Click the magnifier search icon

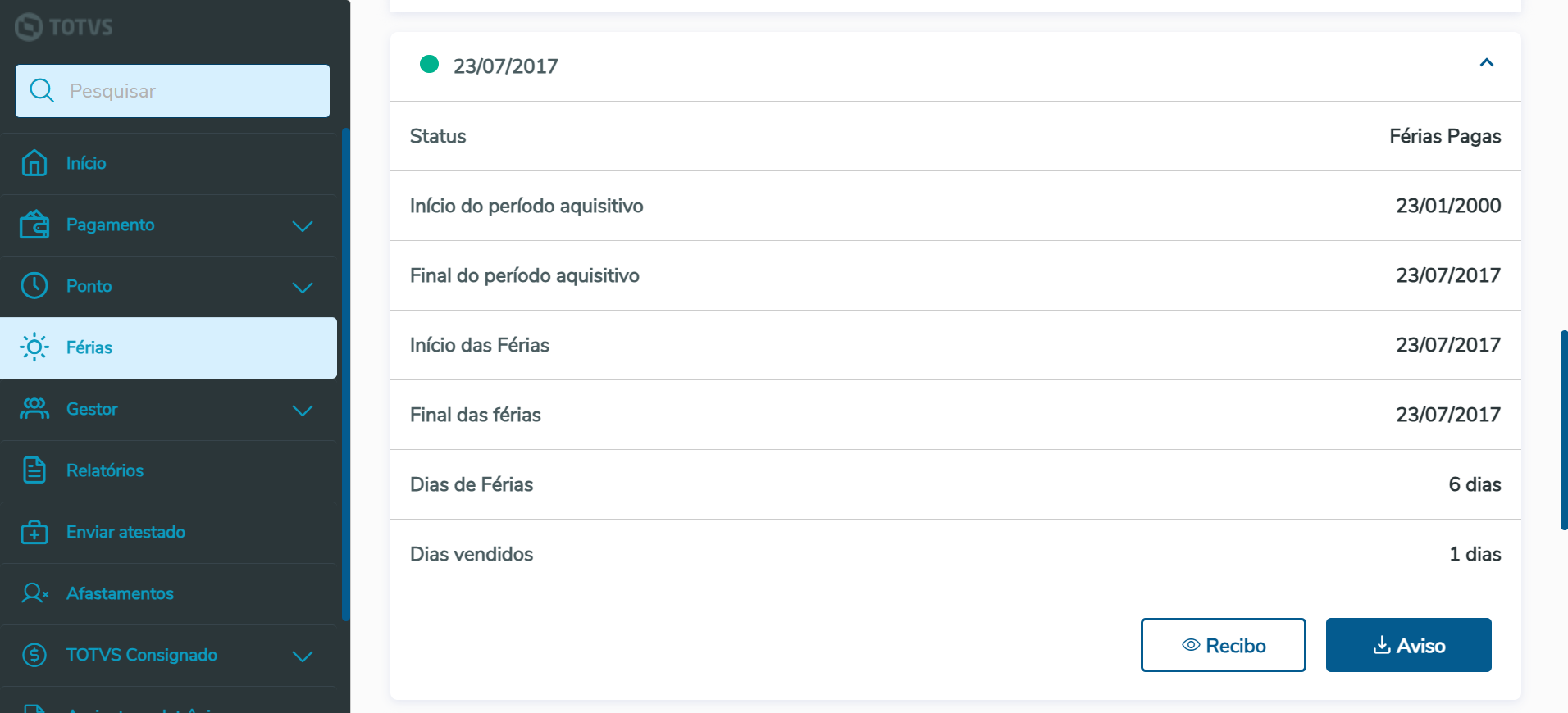point(42,91)
